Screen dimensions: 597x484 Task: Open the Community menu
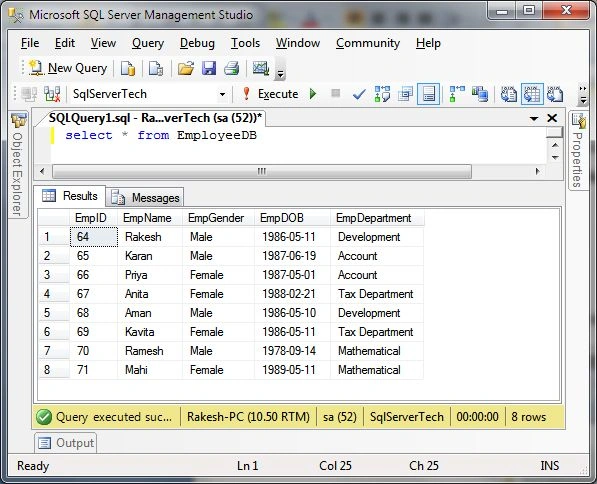(x=368, y=43)
